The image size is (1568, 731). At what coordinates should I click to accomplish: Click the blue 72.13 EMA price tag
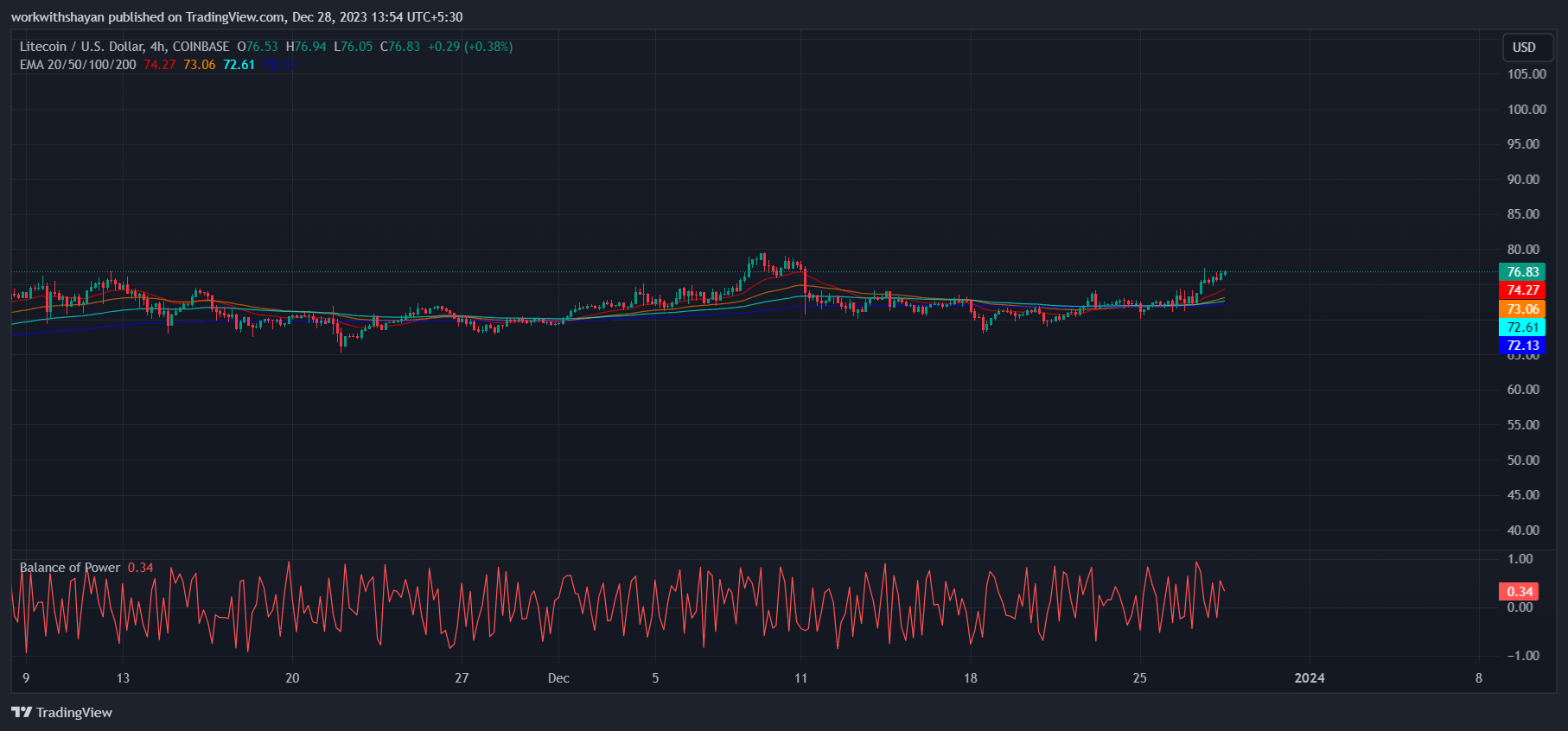pyautogui.click(x=1522, y=346)
